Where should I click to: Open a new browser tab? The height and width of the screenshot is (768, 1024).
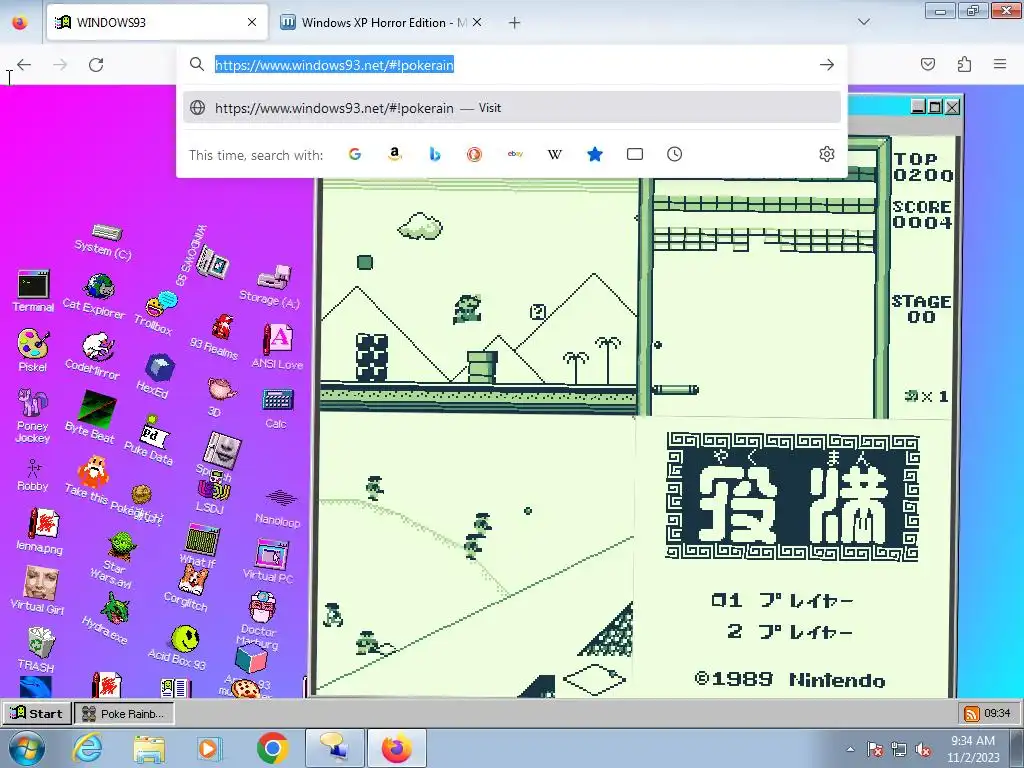pyautogui.click(x=515, y=23)
